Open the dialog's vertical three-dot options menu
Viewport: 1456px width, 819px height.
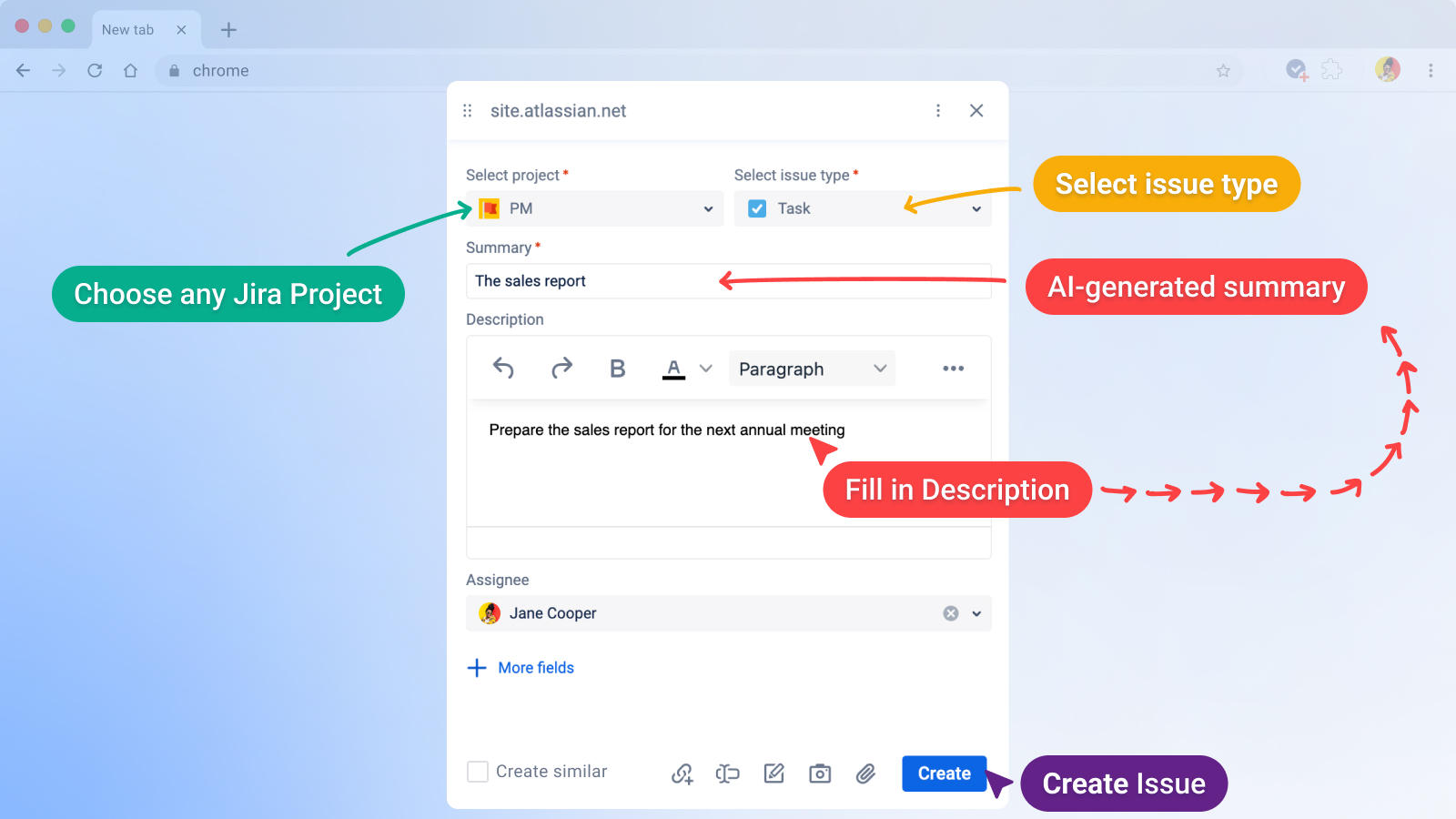point(938,111)
